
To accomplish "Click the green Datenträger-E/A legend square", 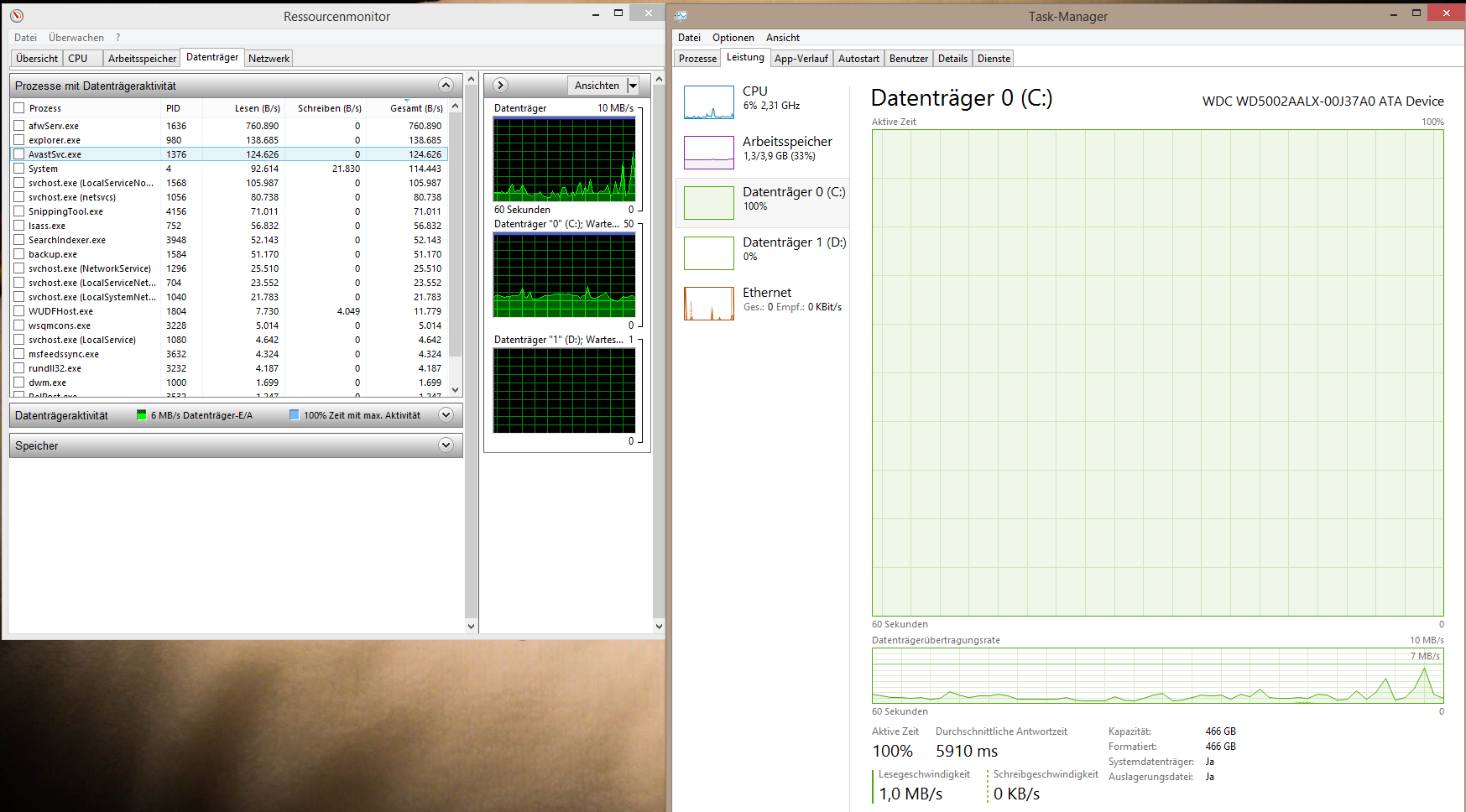I will tap(142, 415).
